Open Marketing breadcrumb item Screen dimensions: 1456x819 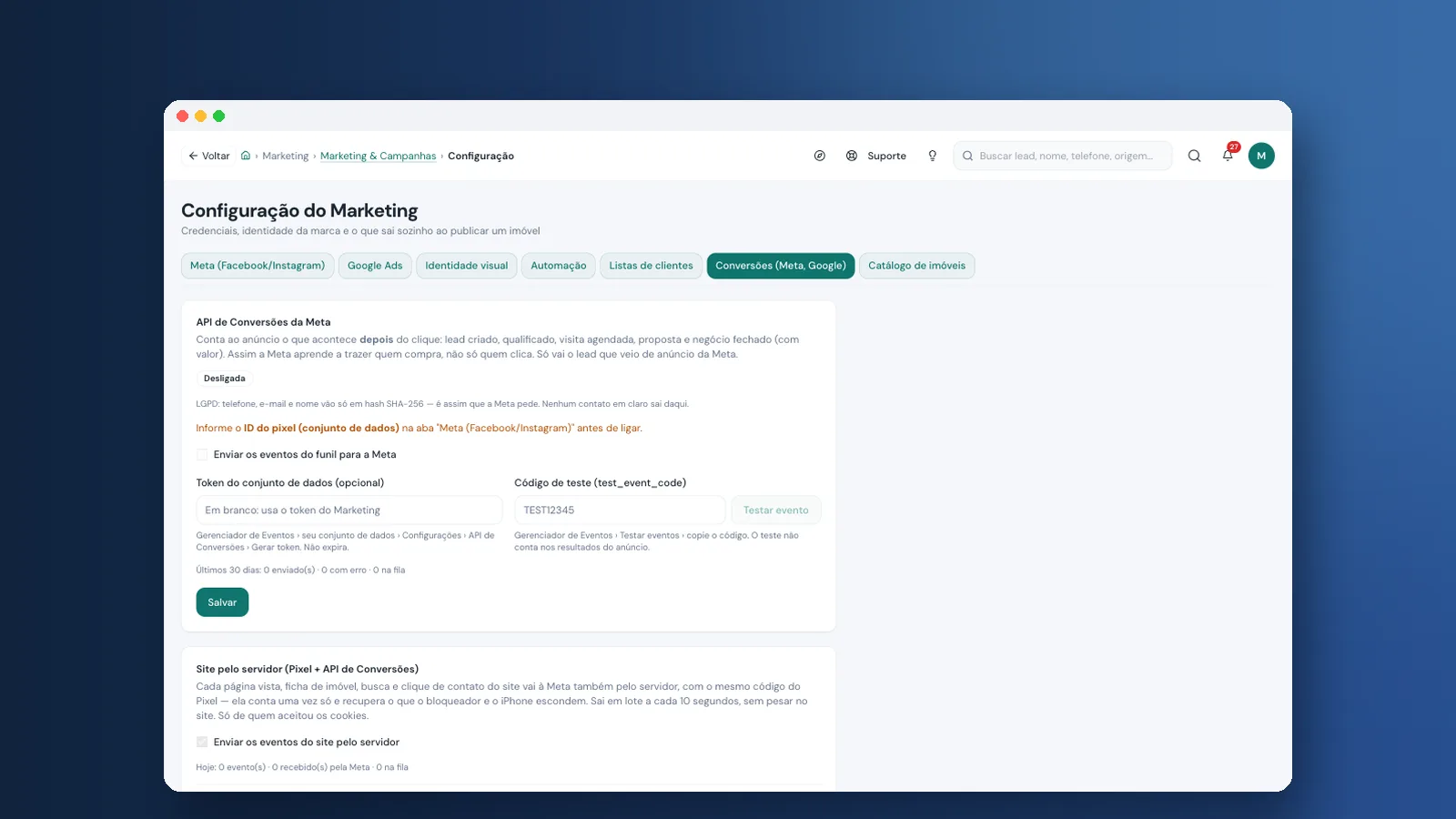tap(286, 156)
